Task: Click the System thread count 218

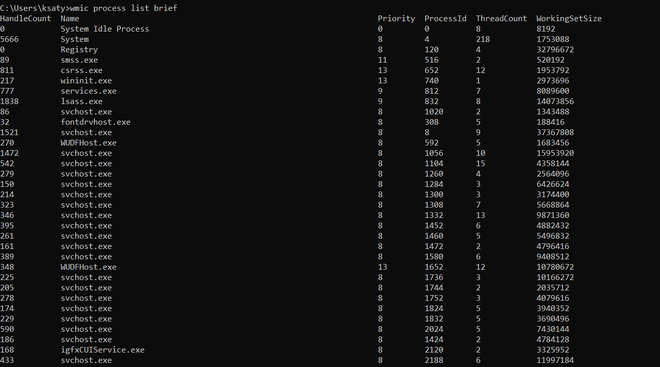Action: [x=483, y=39]
